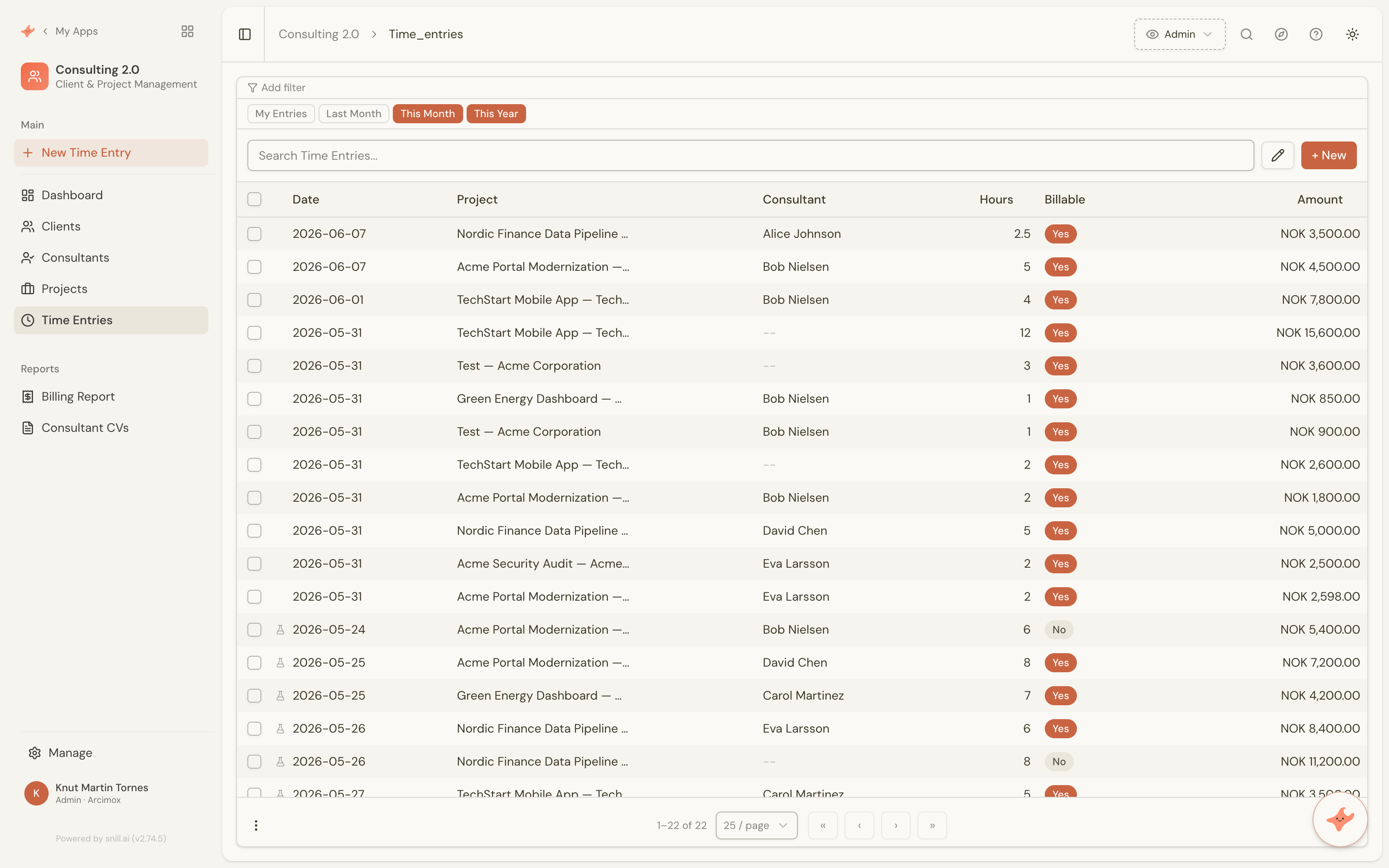Sort by the Hours column header
Viewport: 1389px width, 868px height.
(996, 199)
